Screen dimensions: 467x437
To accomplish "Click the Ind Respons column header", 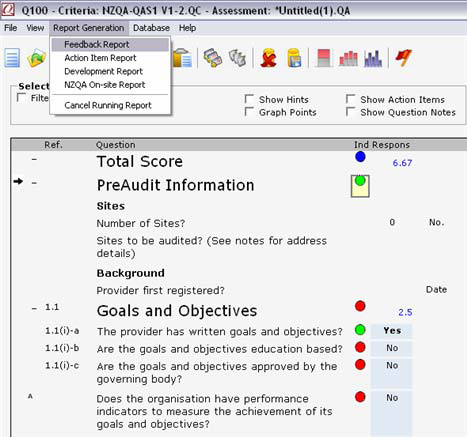I will 382,145.
